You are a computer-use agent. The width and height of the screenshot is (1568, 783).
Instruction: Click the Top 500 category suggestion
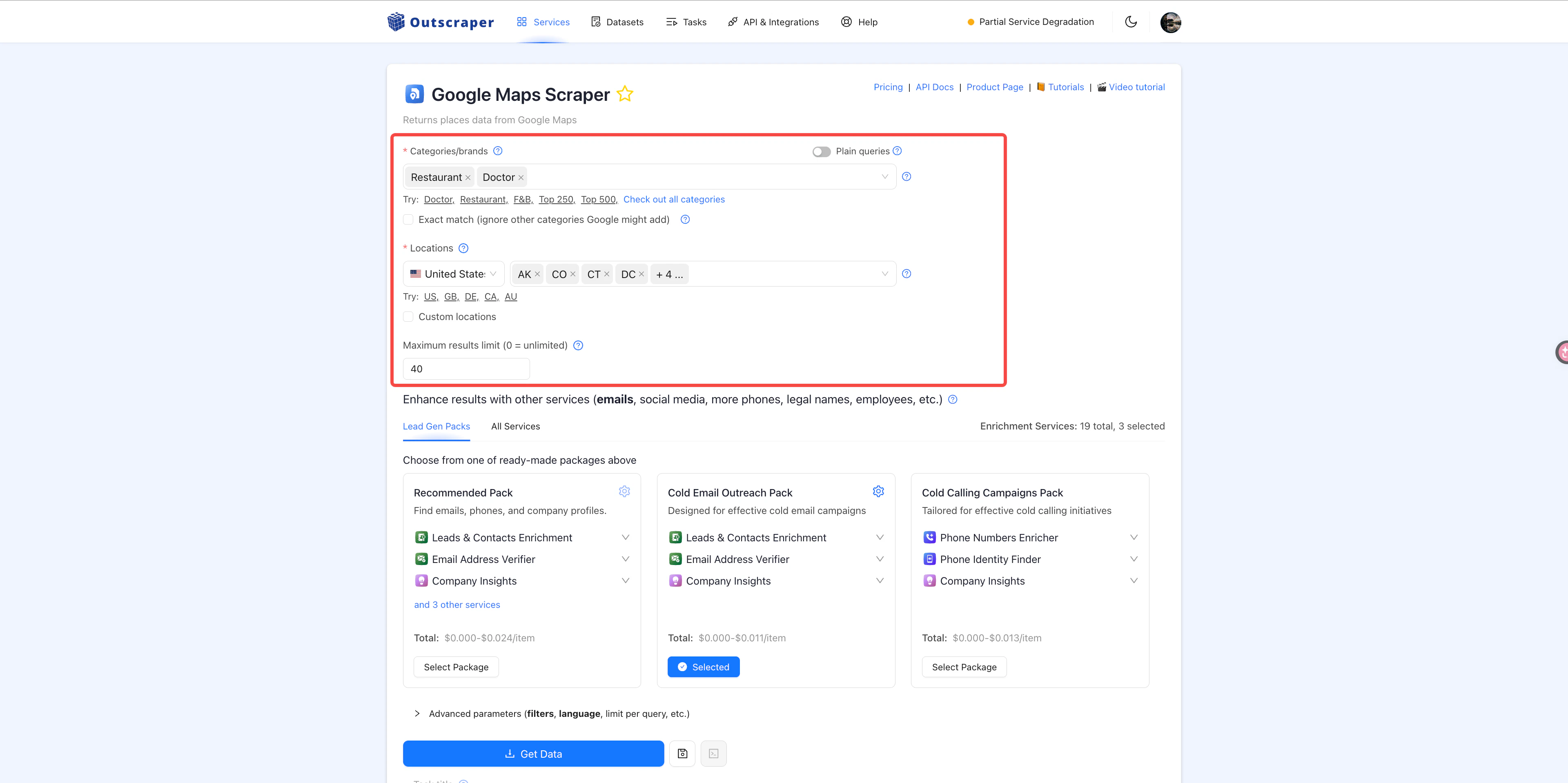(599, 200)
